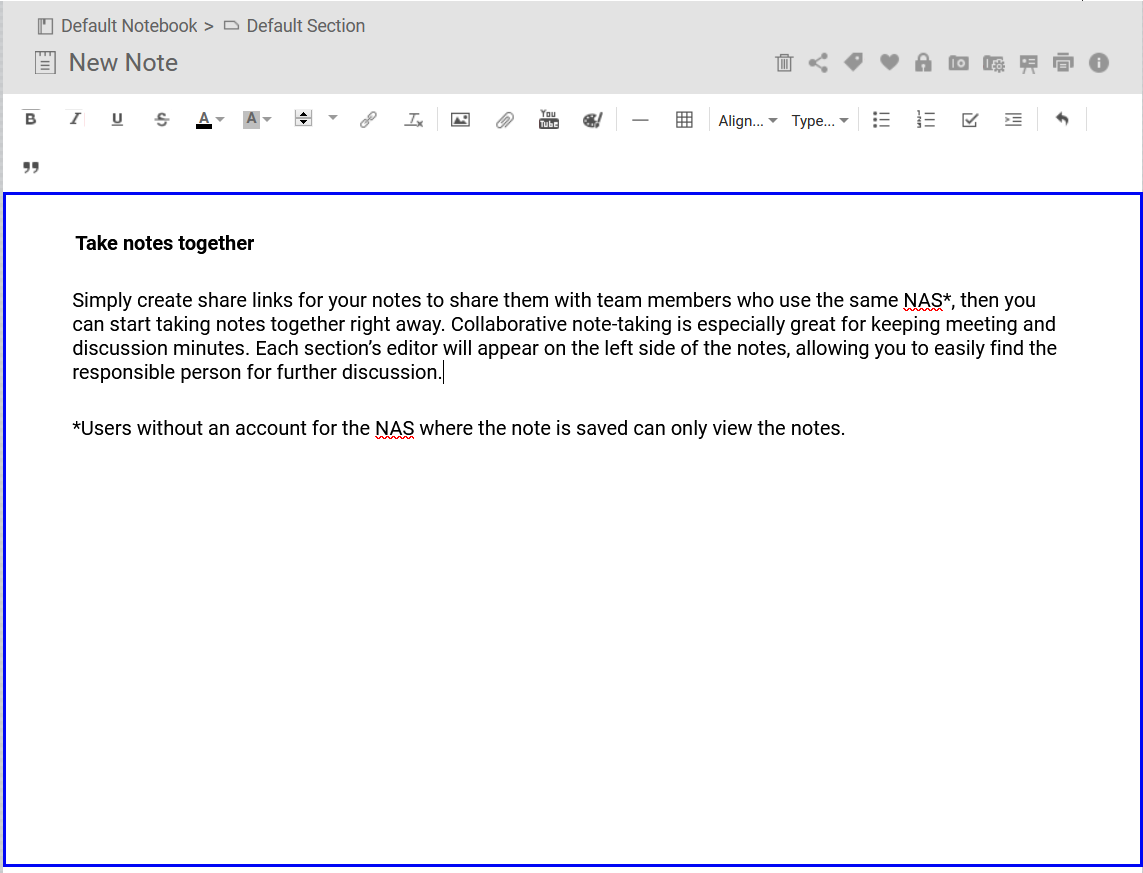Click the share icon in the note header
The width and height of the screenshot is (1143, 873).
(818, 63)
